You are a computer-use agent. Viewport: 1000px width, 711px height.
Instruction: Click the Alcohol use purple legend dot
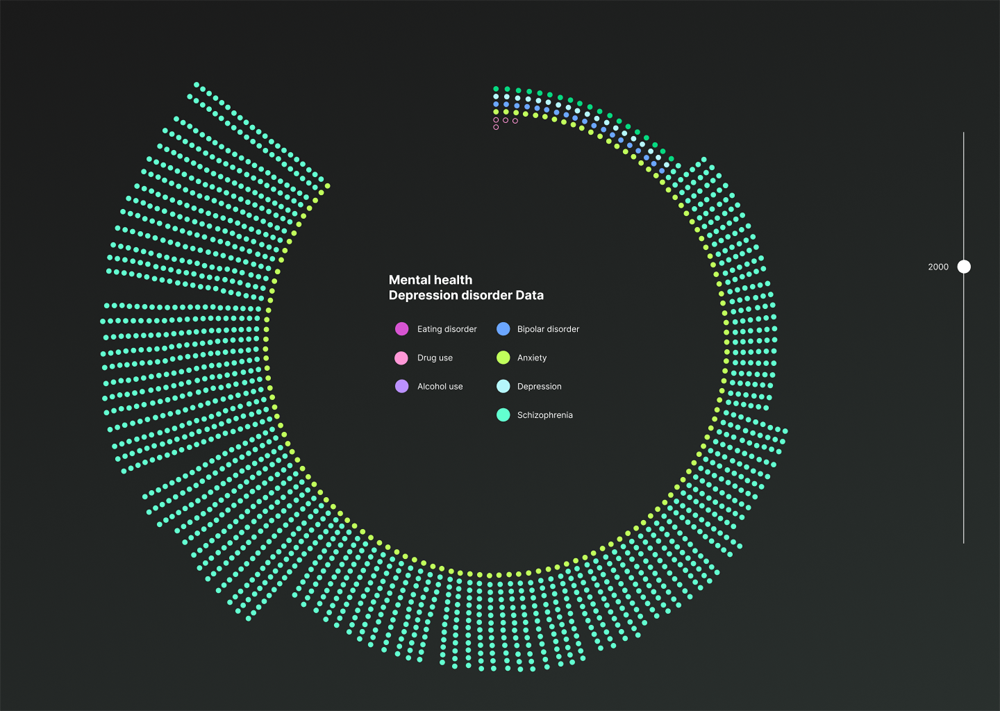coord(402,386)
